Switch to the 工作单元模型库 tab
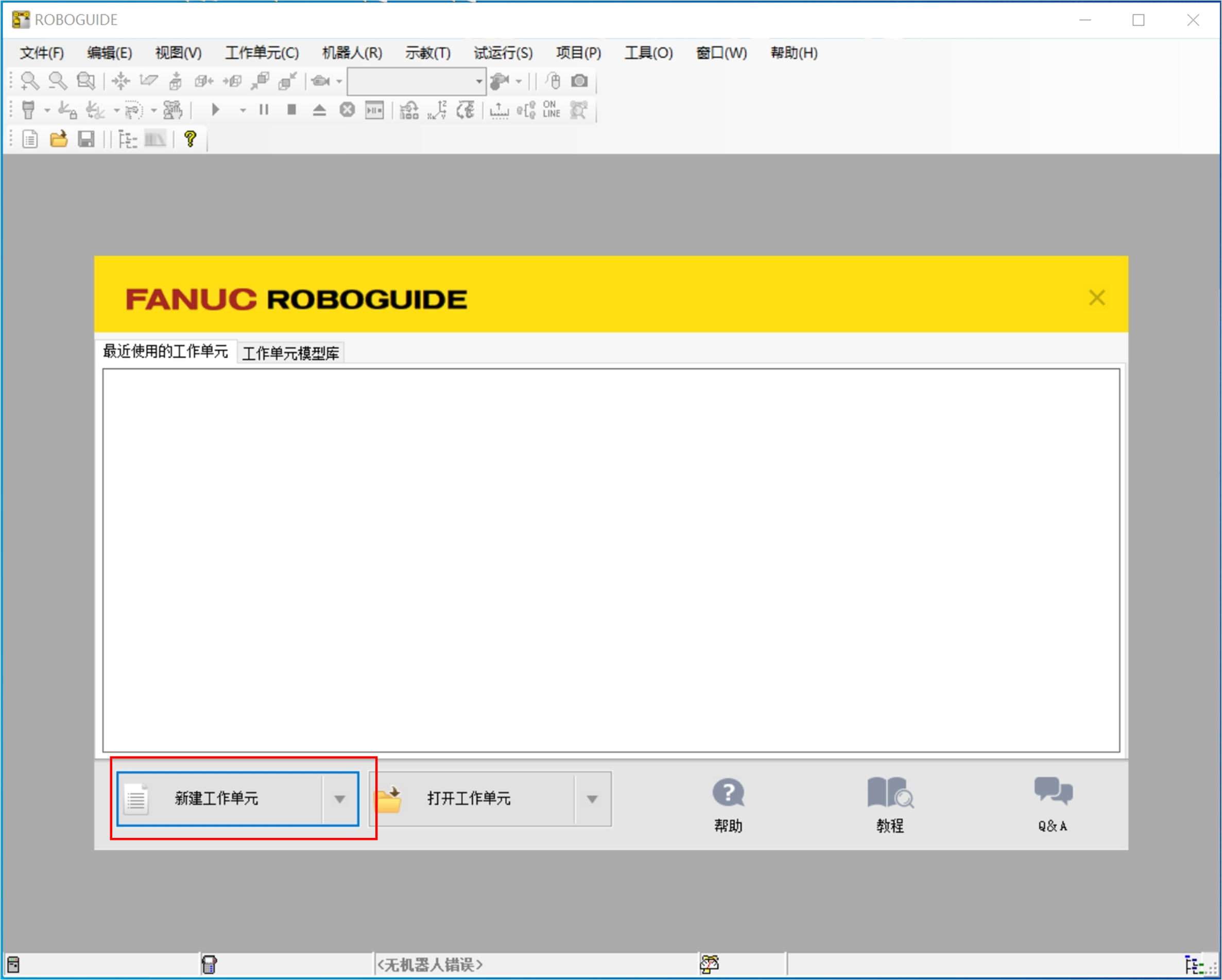Viewport: 1222px width, 980px height. click(x=290, y=353)
